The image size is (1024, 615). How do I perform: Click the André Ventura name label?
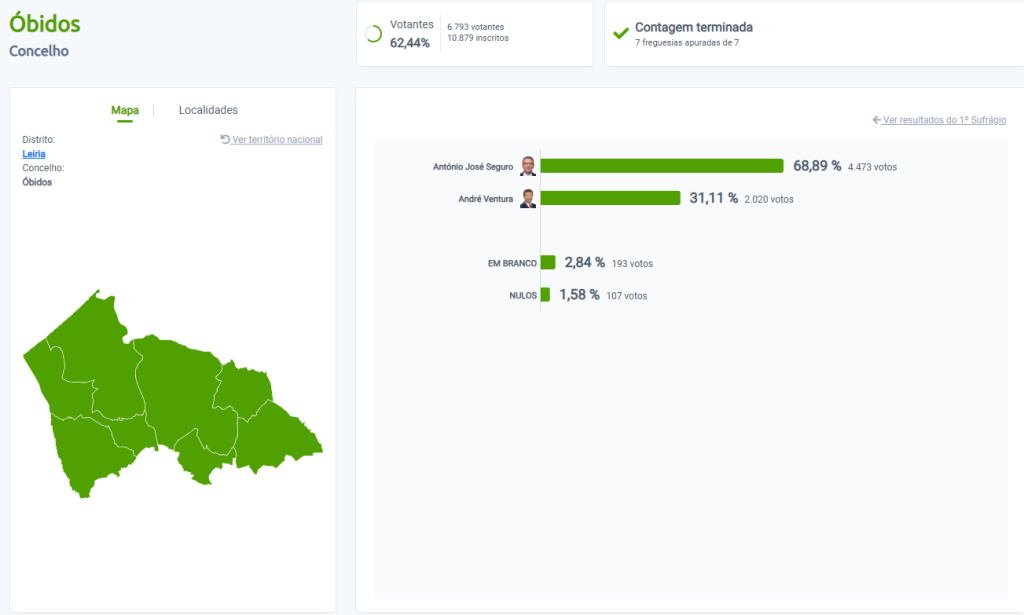pyautogui.click(x=485, y=198)
